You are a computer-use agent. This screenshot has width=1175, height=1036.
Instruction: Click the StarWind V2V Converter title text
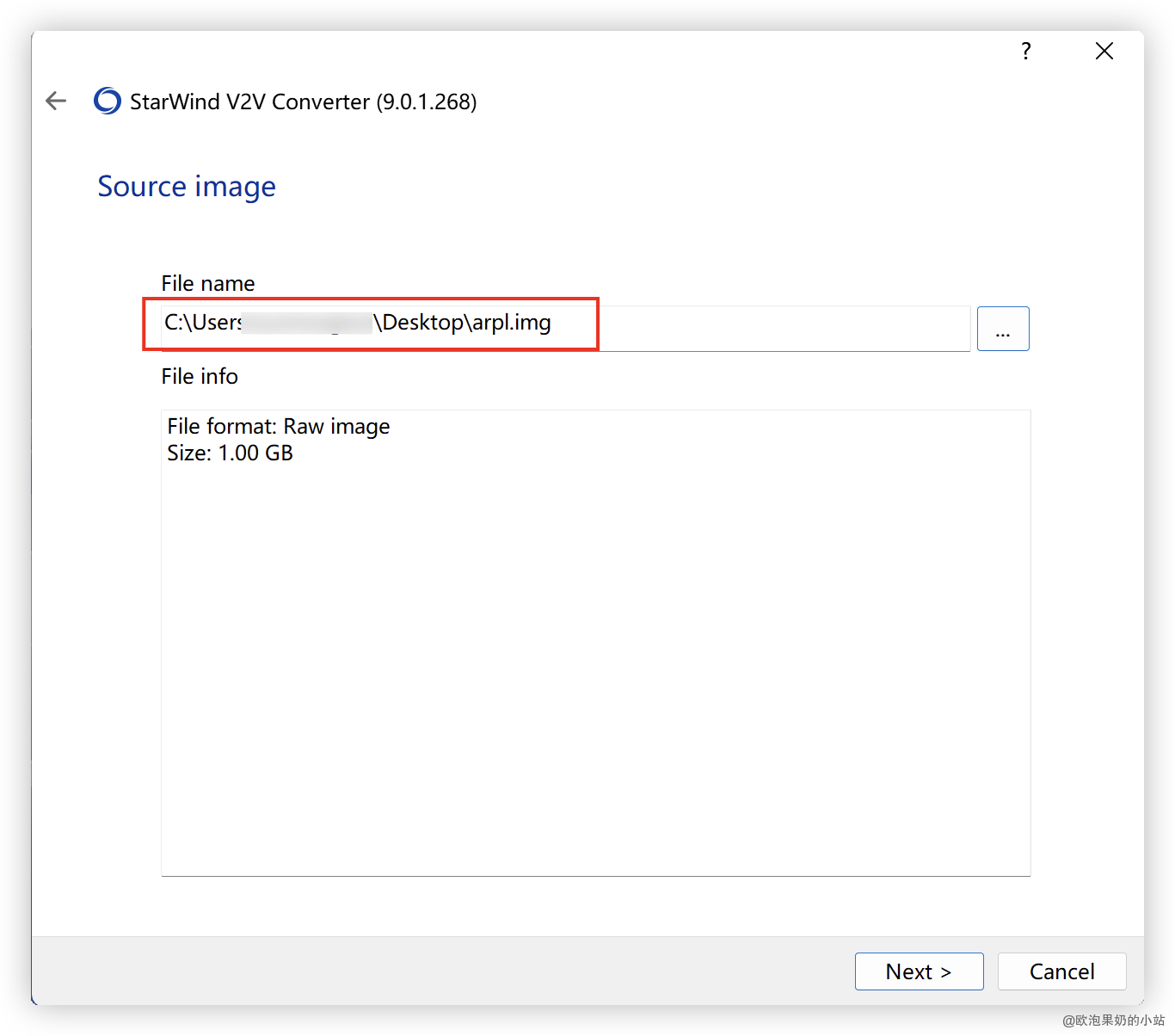(x=303, y=102)
